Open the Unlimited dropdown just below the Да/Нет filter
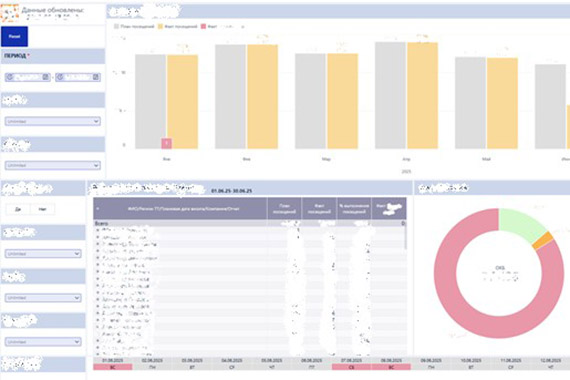Screen dimensions: 570x380 43,254
